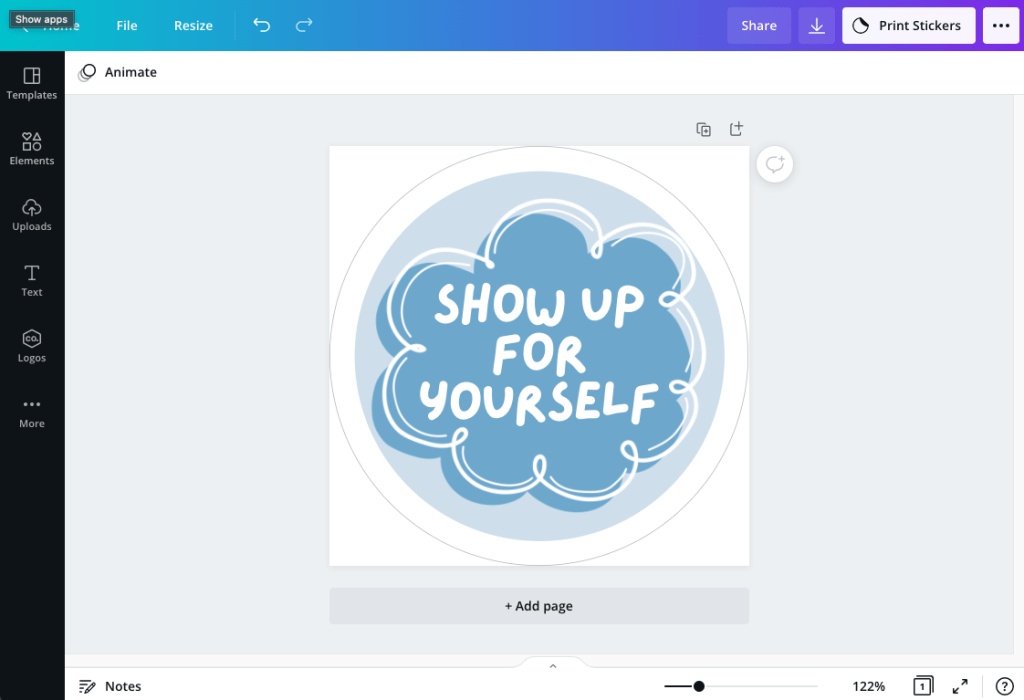Open the Uploads panel
Screen dimensions: 1024x700
[32, 214]
